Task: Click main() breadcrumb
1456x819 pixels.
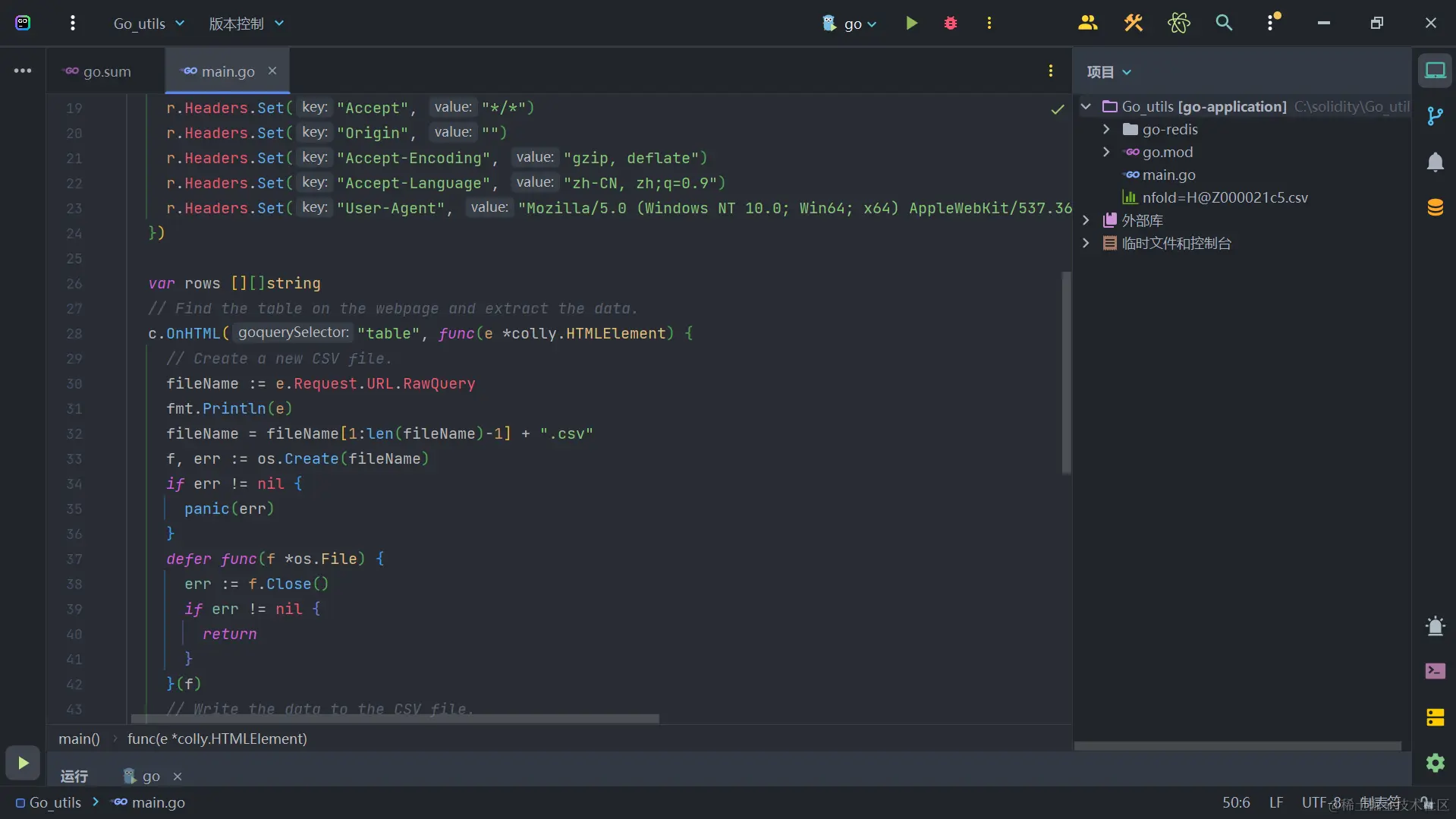Action: pyautogui.click(x=79, y=739)
